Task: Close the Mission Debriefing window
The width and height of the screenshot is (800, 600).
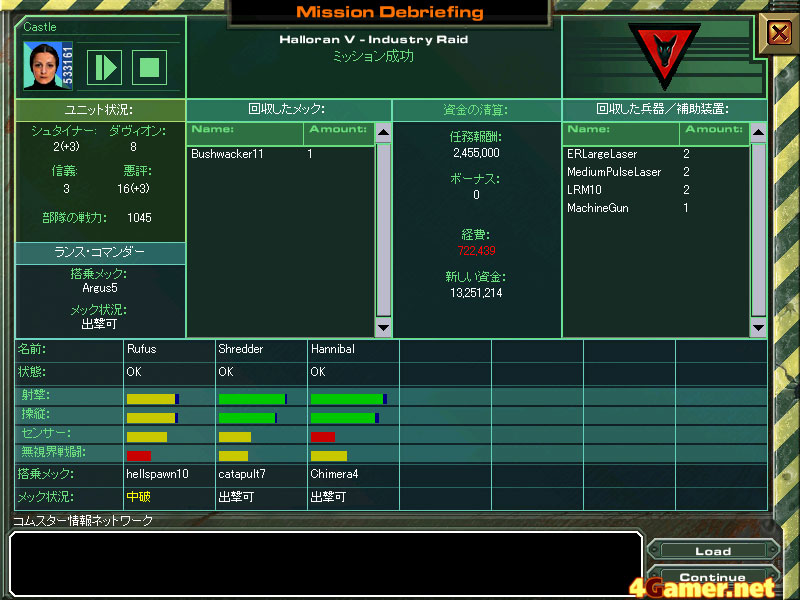Action: coord(779,34)
